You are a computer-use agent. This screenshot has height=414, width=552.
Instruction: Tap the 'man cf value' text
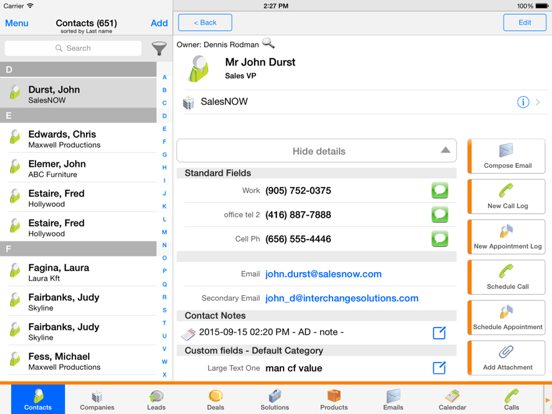(x=294, y=368)
